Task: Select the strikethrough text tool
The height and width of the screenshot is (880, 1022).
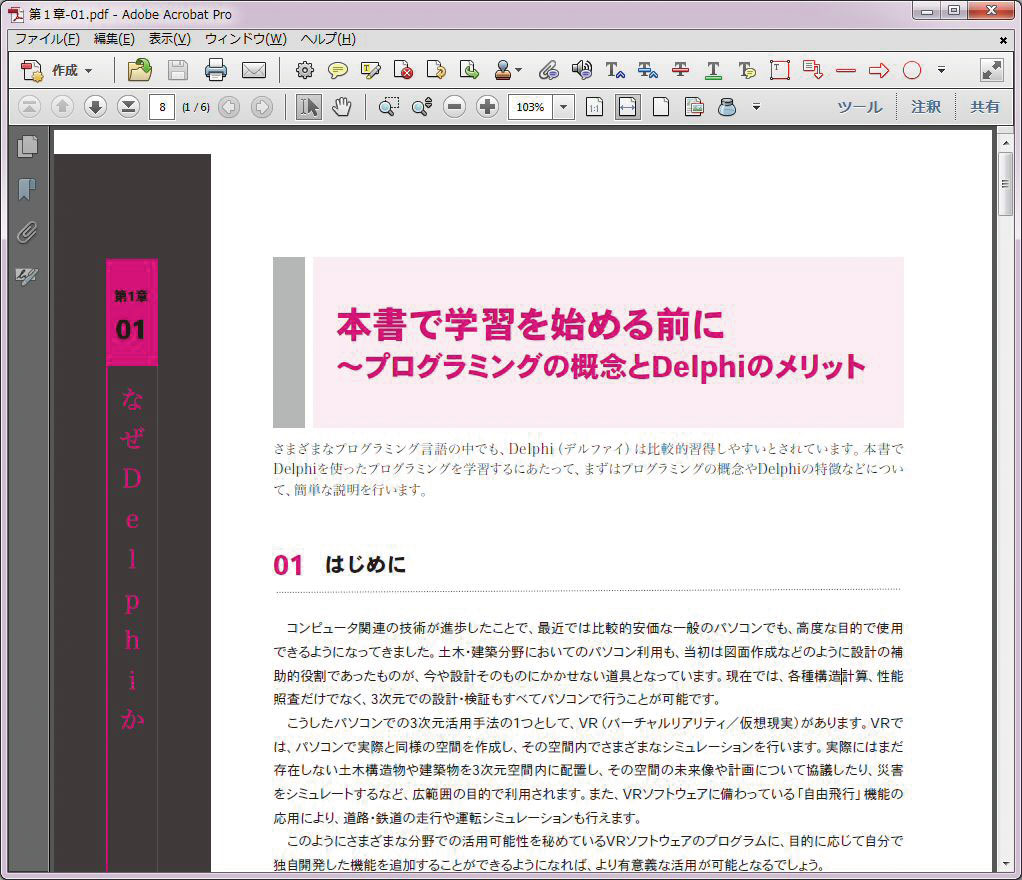Action: click(680, 70)
